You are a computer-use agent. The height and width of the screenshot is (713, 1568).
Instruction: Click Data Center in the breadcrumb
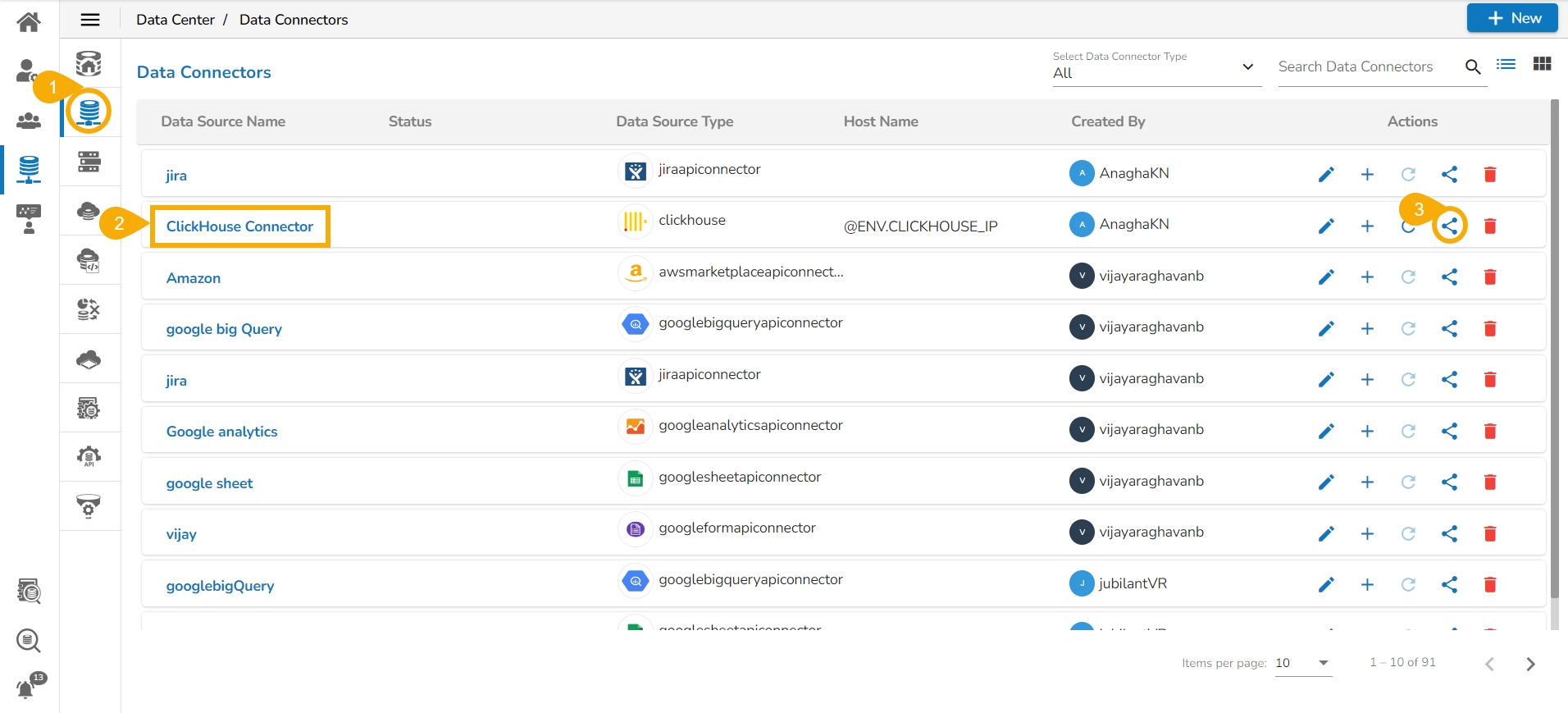pyautogui.click(x=175, y=20)
